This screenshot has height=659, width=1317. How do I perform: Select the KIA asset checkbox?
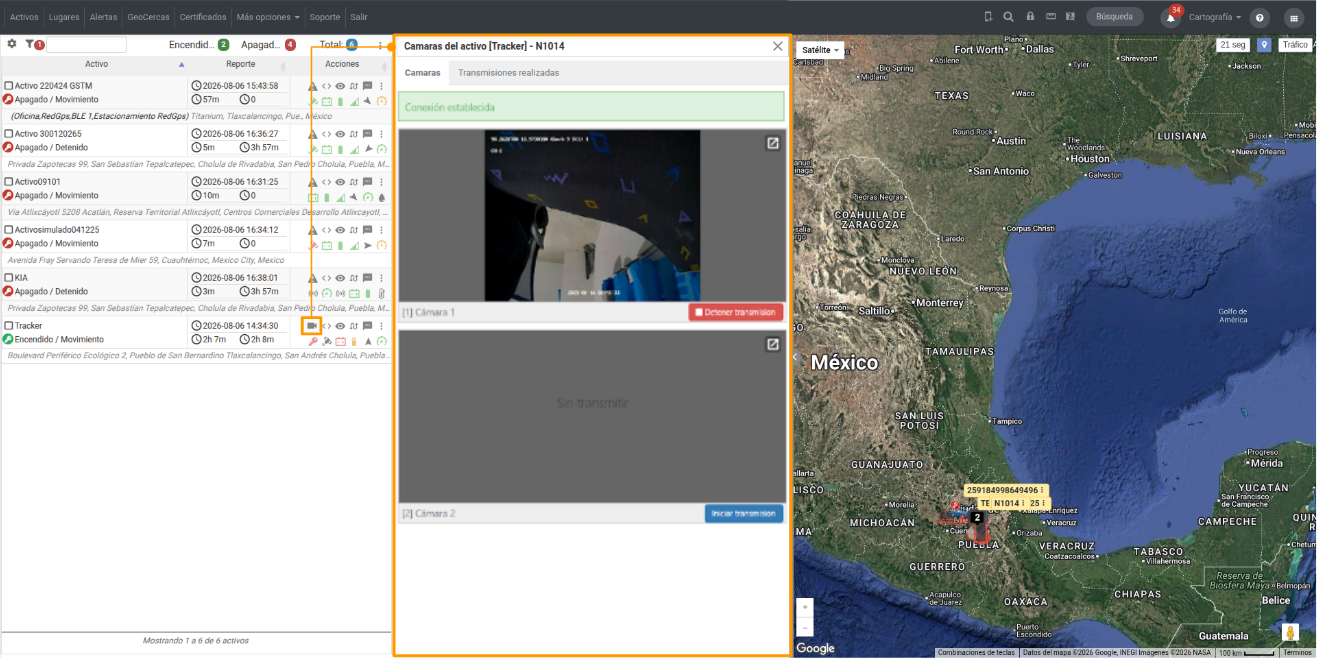coord(8,278)
